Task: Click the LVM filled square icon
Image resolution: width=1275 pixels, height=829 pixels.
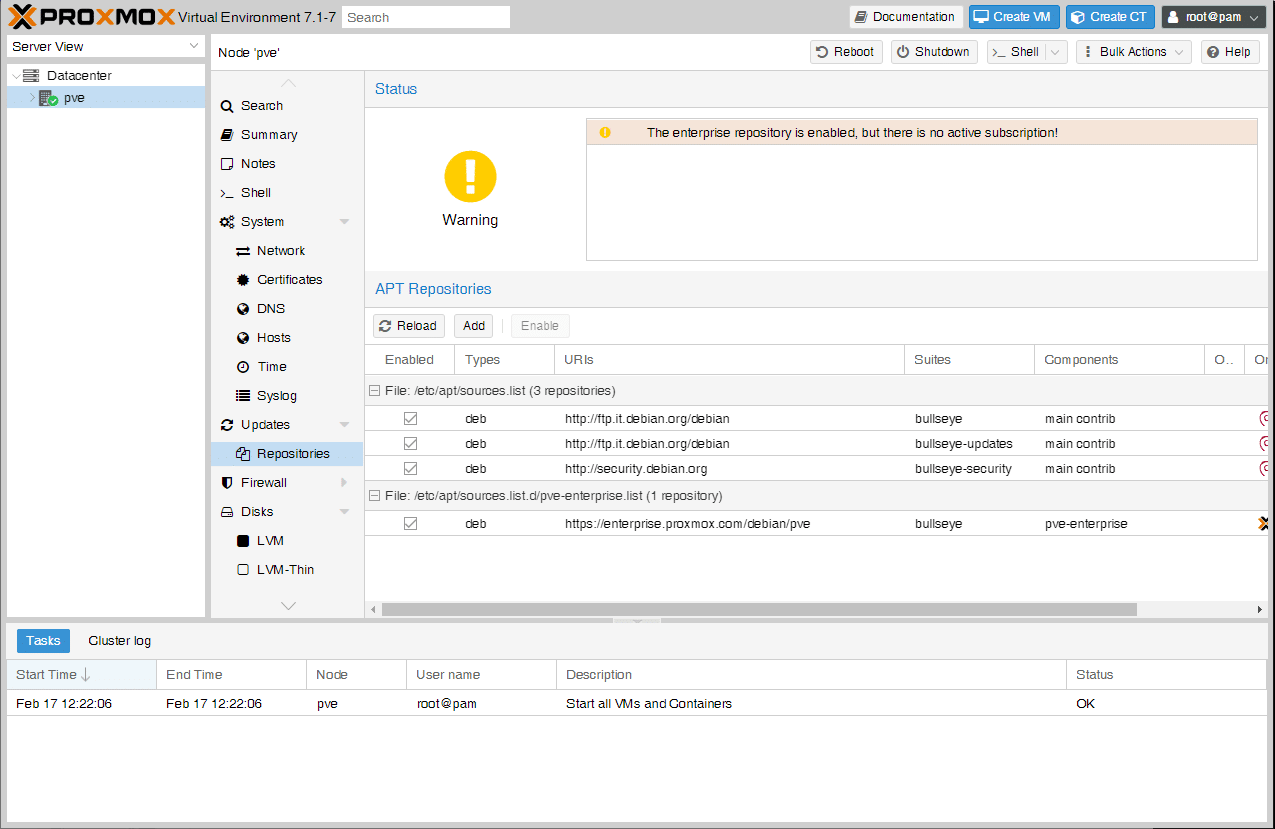Action: coord(243,541)
